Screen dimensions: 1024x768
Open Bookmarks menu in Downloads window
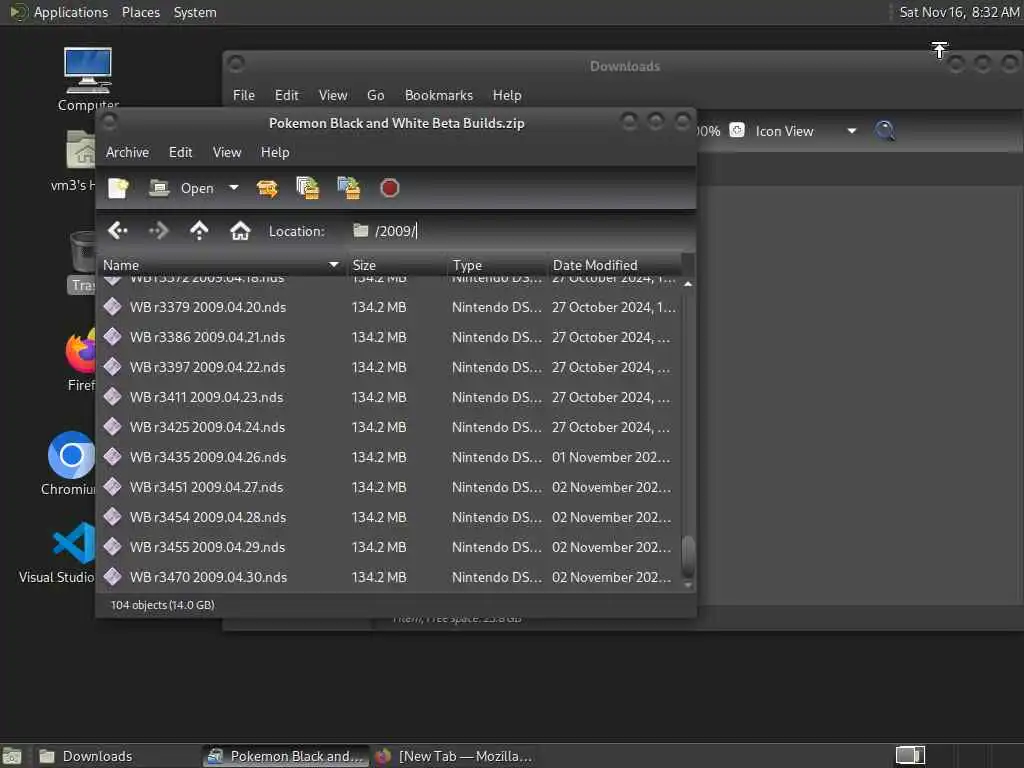(x=439, y=95)
